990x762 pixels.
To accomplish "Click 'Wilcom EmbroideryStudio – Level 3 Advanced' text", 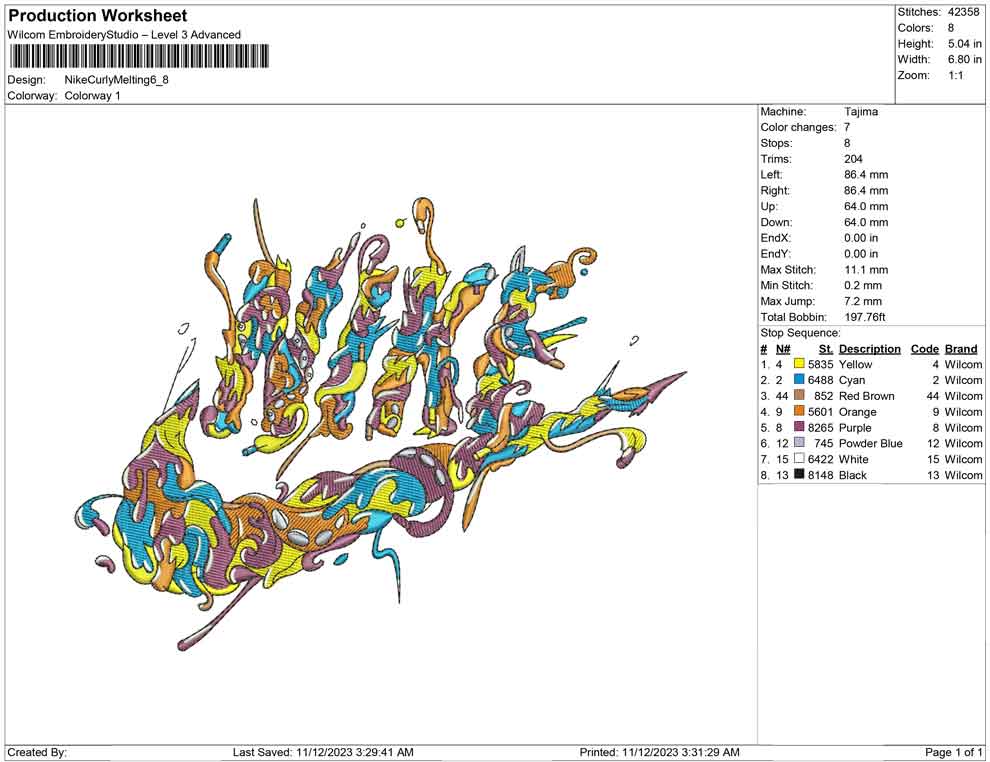I will click(x=124, y=35).
